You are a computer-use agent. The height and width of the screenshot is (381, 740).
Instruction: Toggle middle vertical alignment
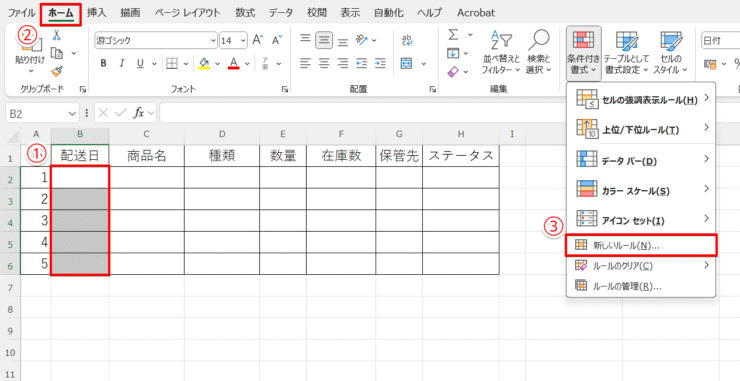point(324,40)
